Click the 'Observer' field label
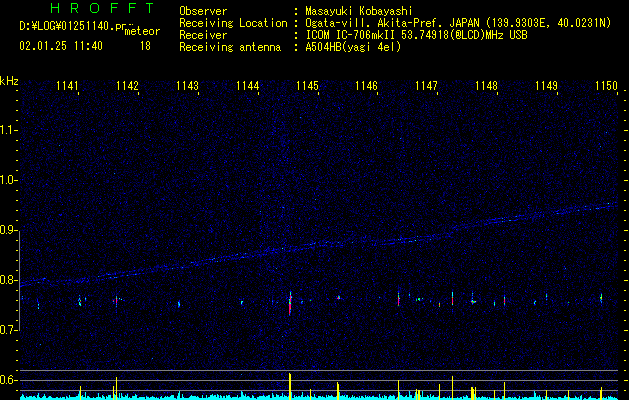 (203, 11)
